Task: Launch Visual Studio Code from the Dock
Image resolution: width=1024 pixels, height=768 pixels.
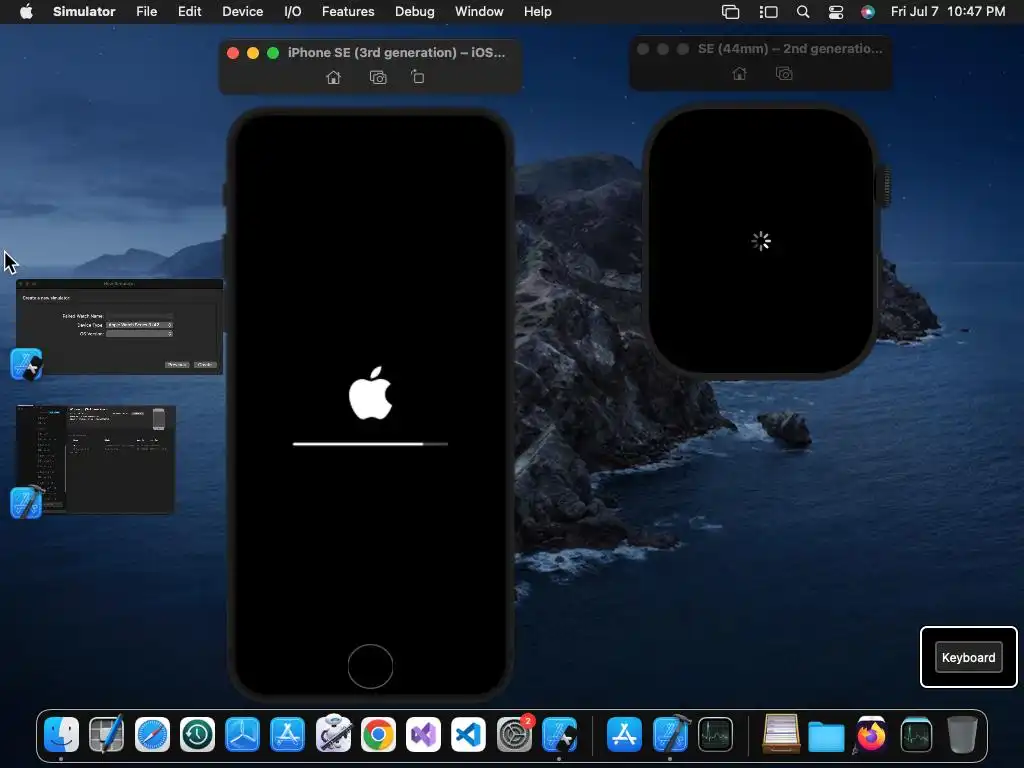Action: point(468,735)
